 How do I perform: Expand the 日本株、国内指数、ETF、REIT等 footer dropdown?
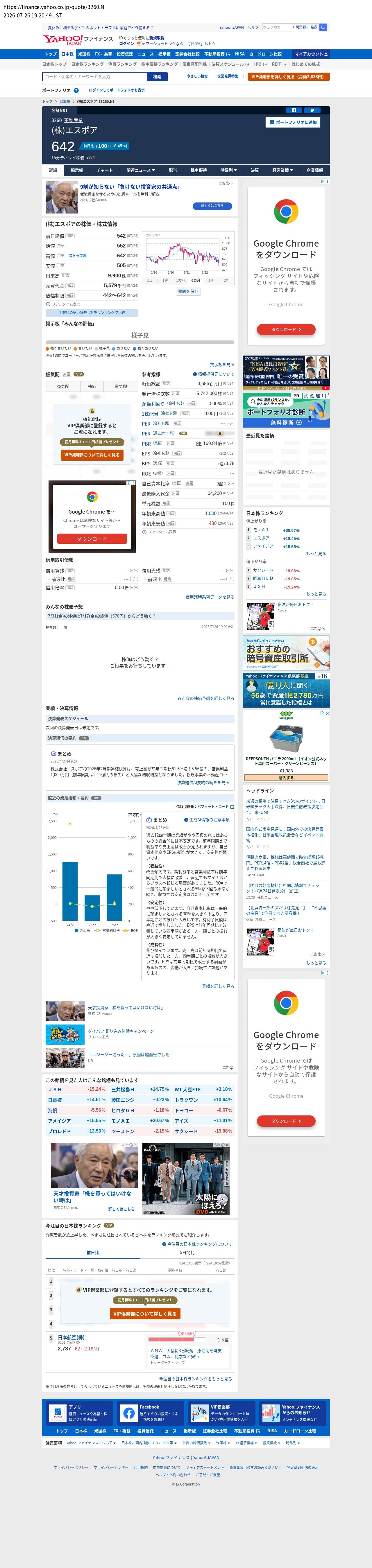point(149,1443)
